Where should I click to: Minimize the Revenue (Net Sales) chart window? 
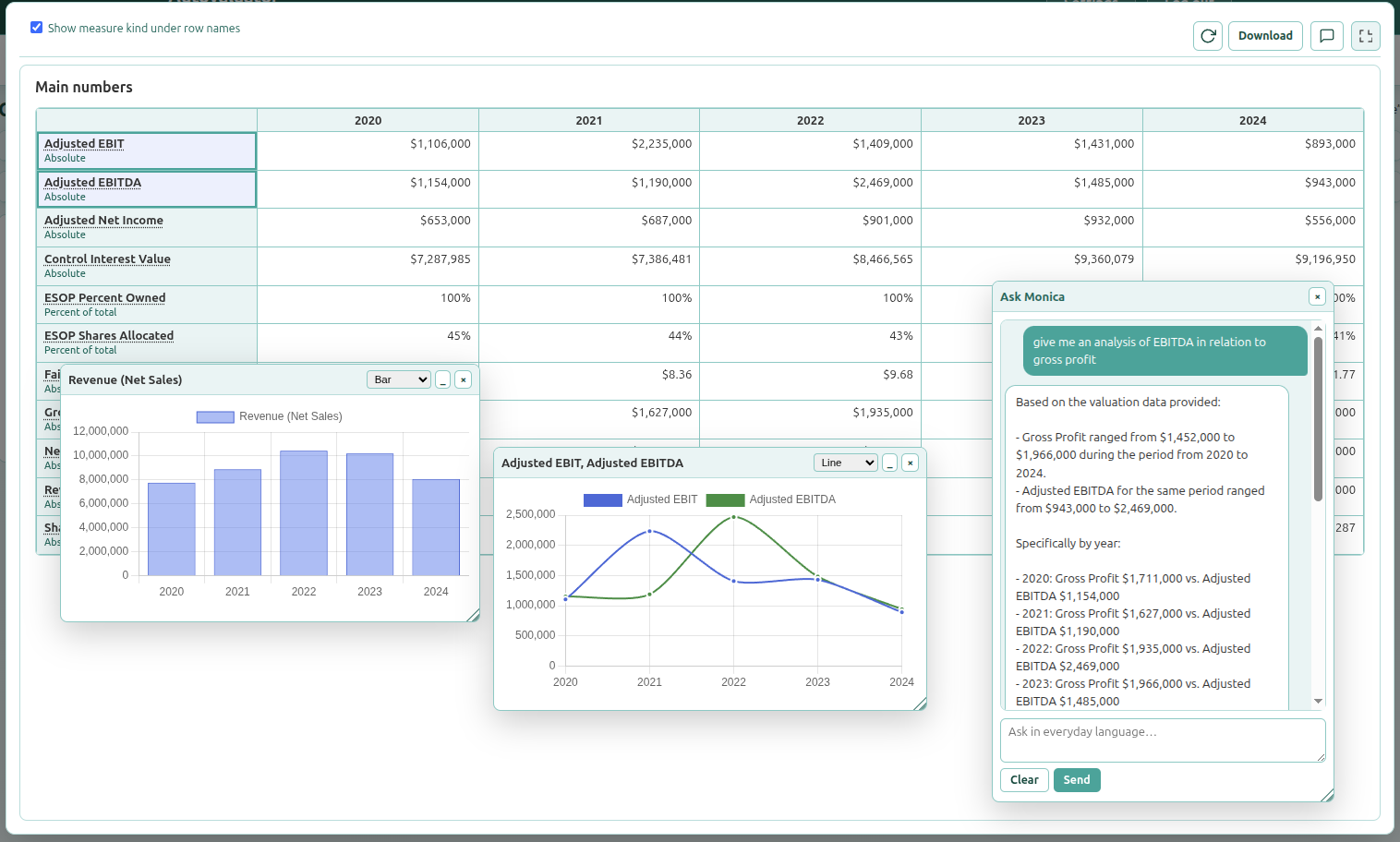pos(443,379)
